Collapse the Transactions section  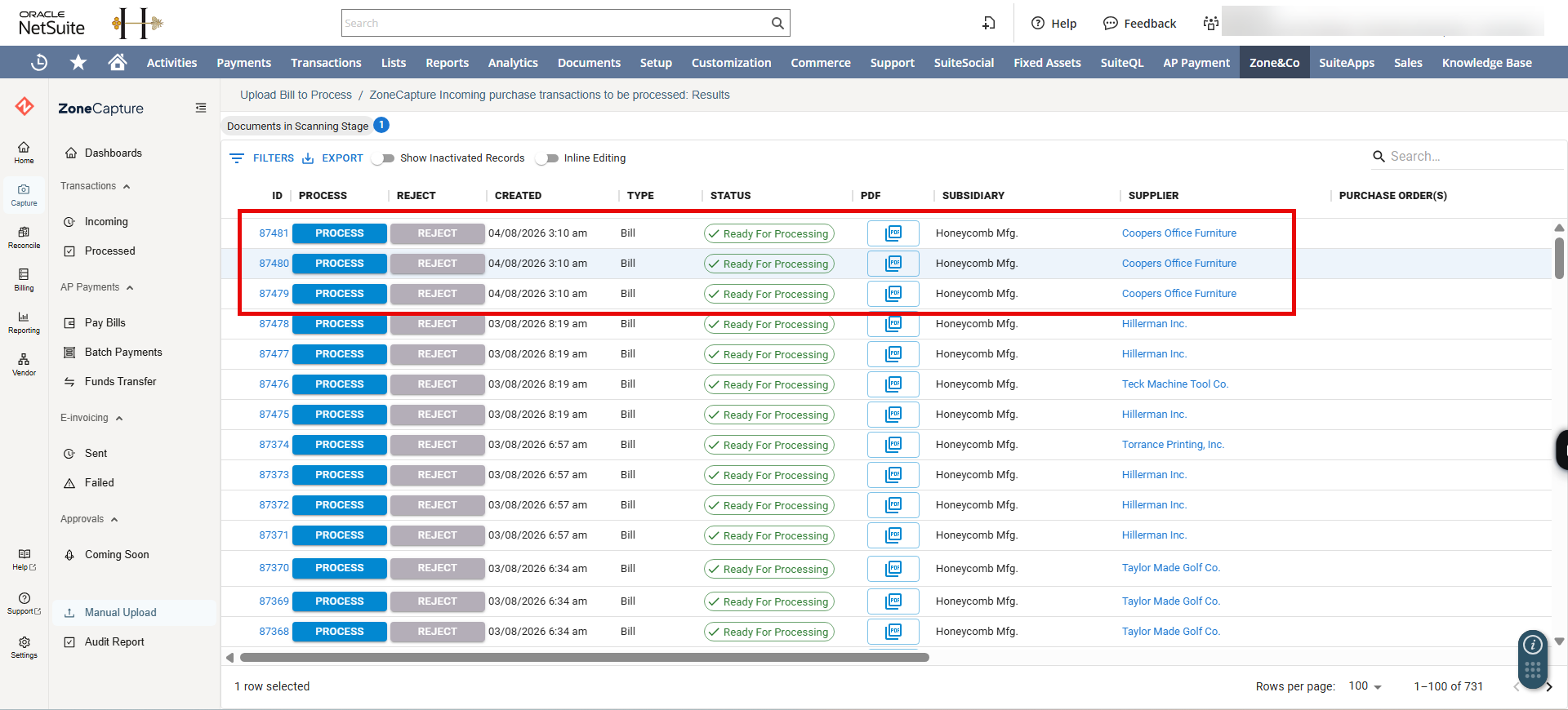127,187
